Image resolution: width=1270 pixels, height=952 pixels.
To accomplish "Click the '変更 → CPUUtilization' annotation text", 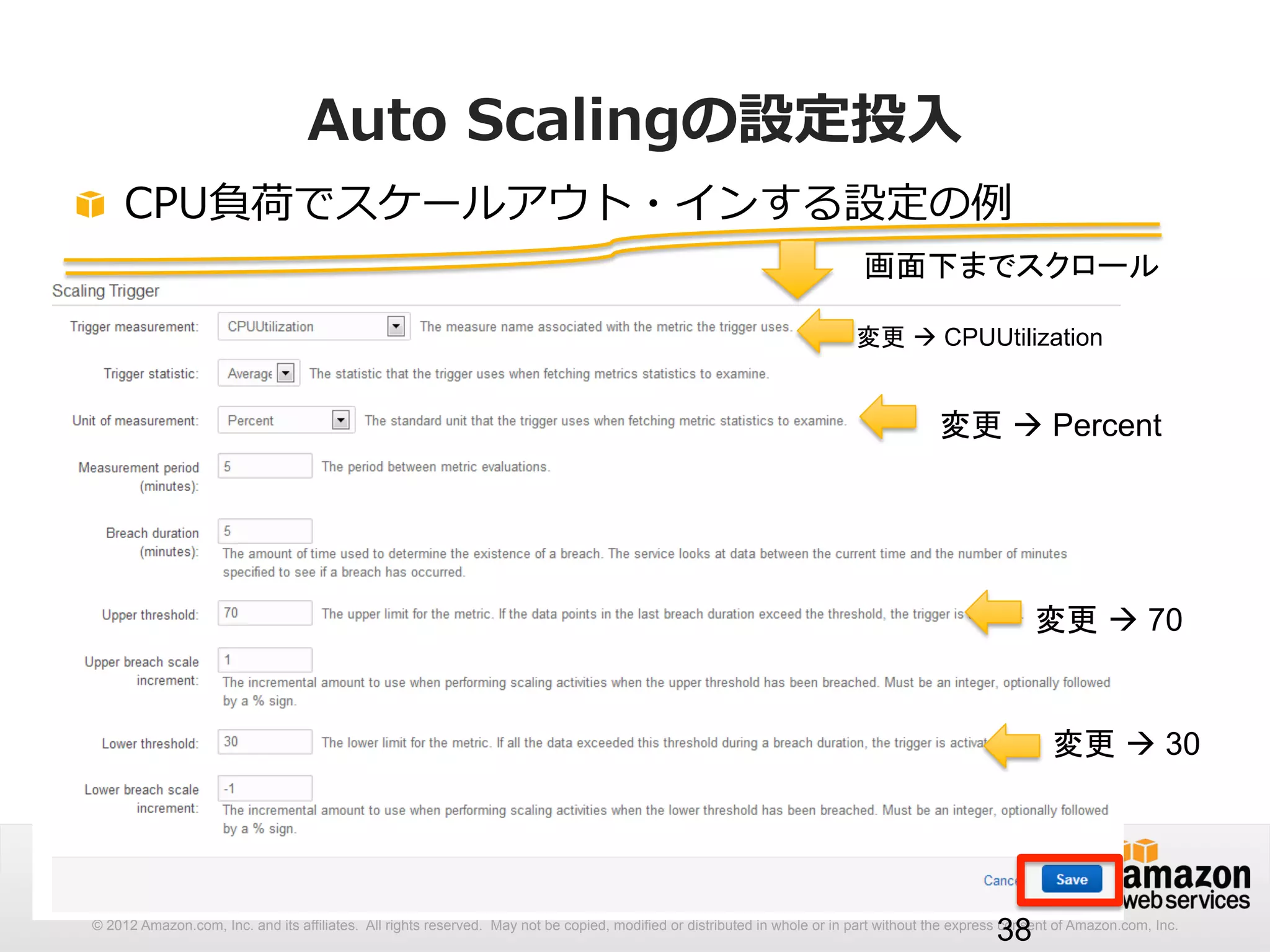I will pyautogui.click(x=980, y=337).
